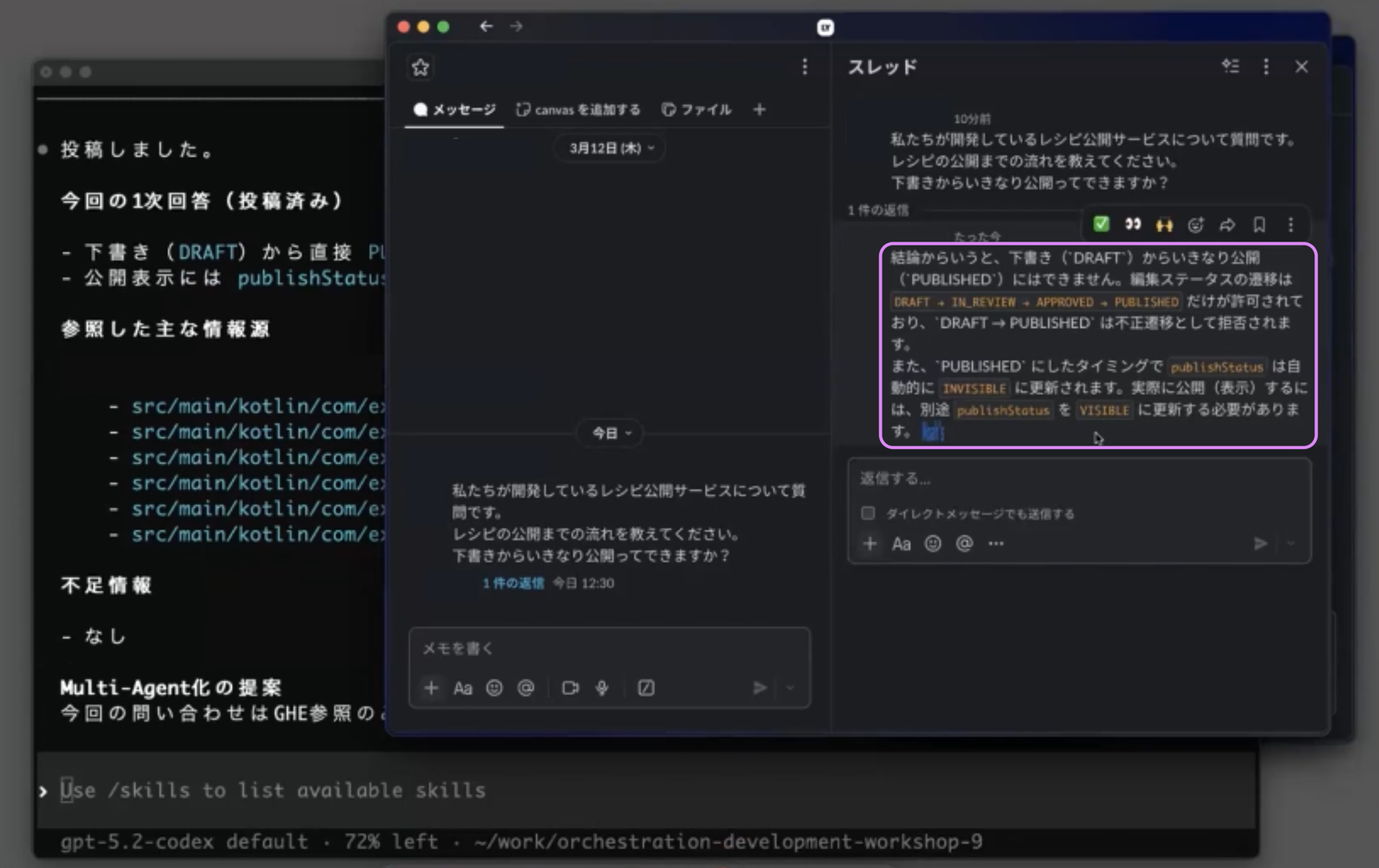Screen dimensions: 1379x868
Task: Attach a file via the plus icon in composer
Action: pos(870,544)
